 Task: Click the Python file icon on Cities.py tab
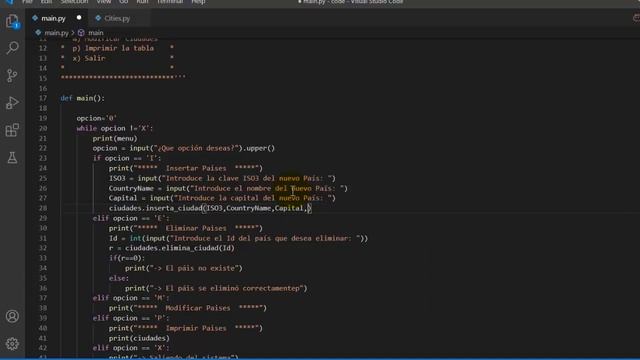(98, 18)
